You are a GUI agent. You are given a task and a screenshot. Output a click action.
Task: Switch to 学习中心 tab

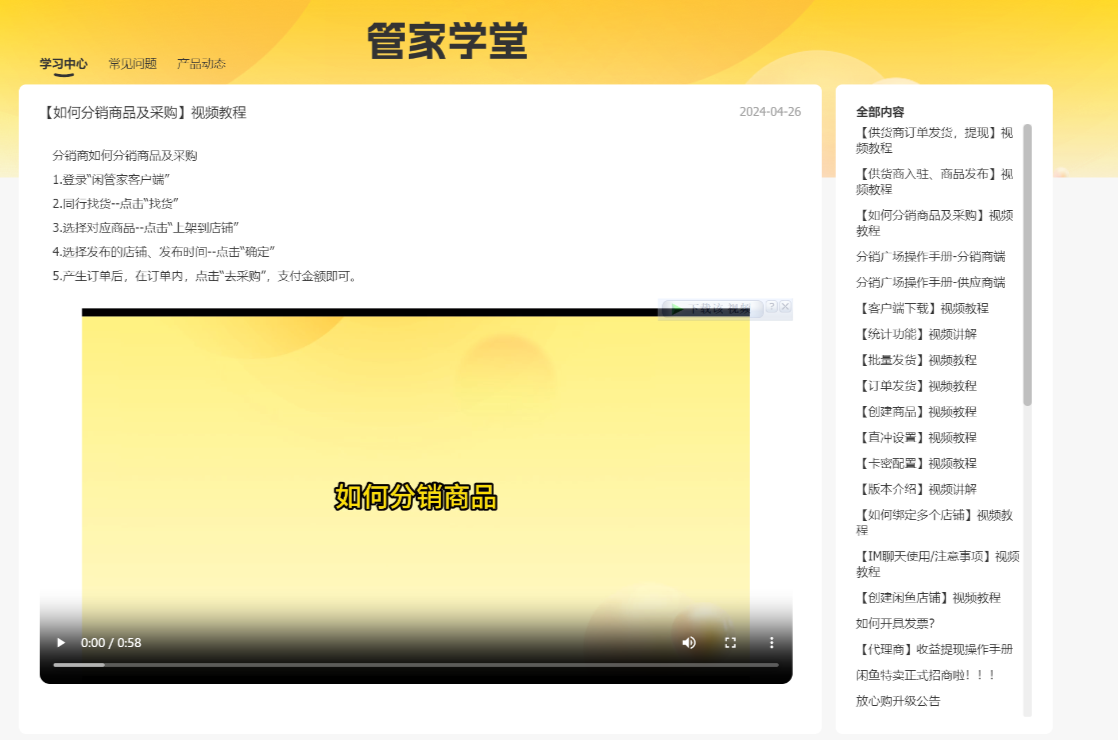[x=63, y=64]
